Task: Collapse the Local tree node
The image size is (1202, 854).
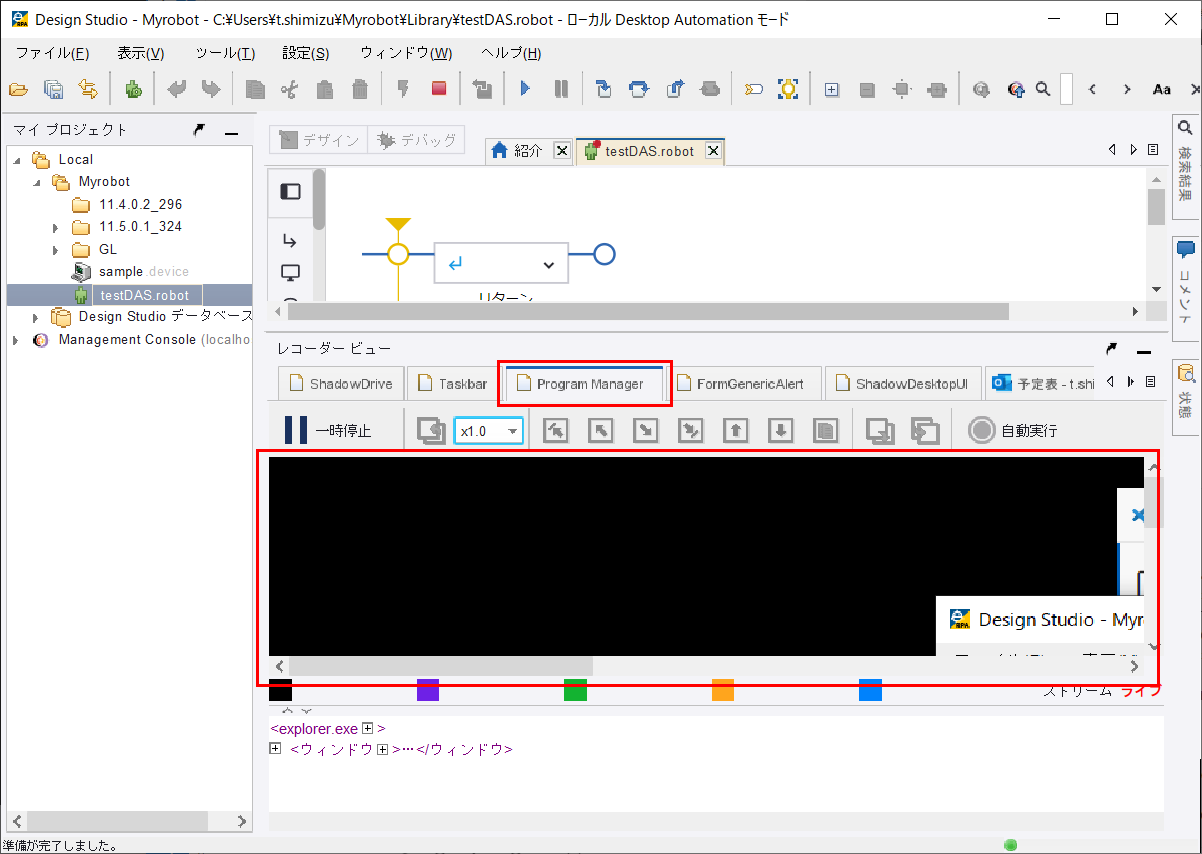Action: click(x=16, y=159)
